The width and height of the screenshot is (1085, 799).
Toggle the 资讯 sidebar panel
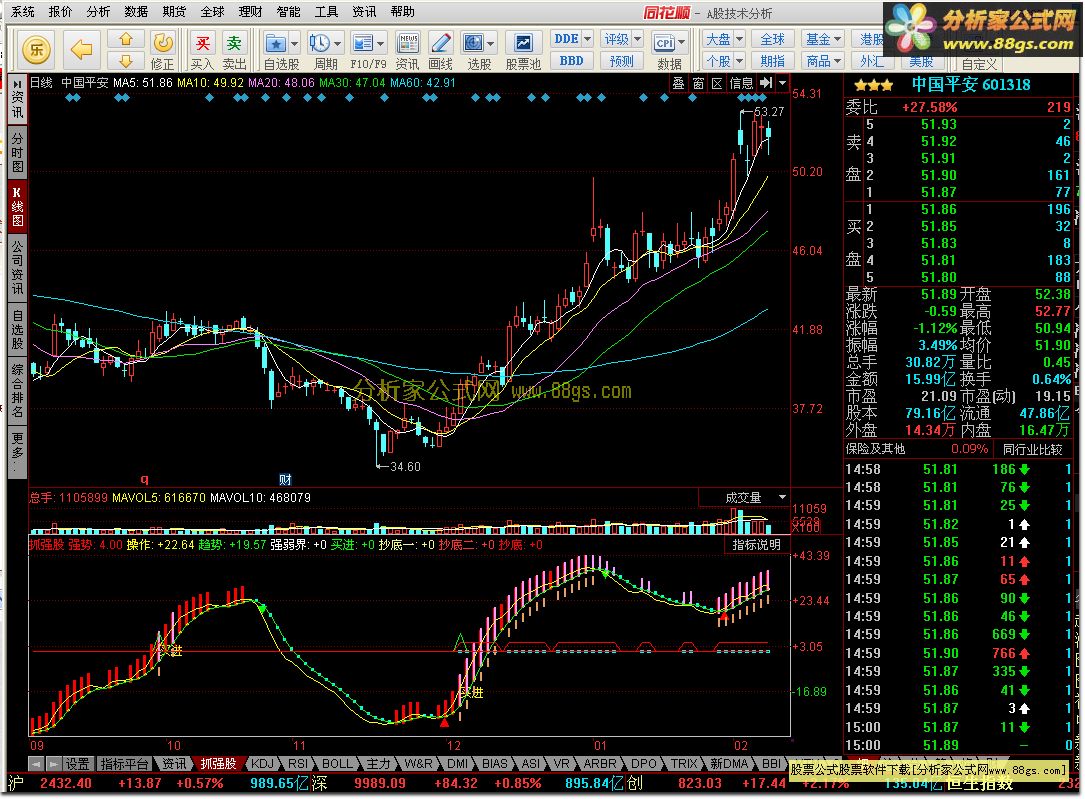pos(17,99)
